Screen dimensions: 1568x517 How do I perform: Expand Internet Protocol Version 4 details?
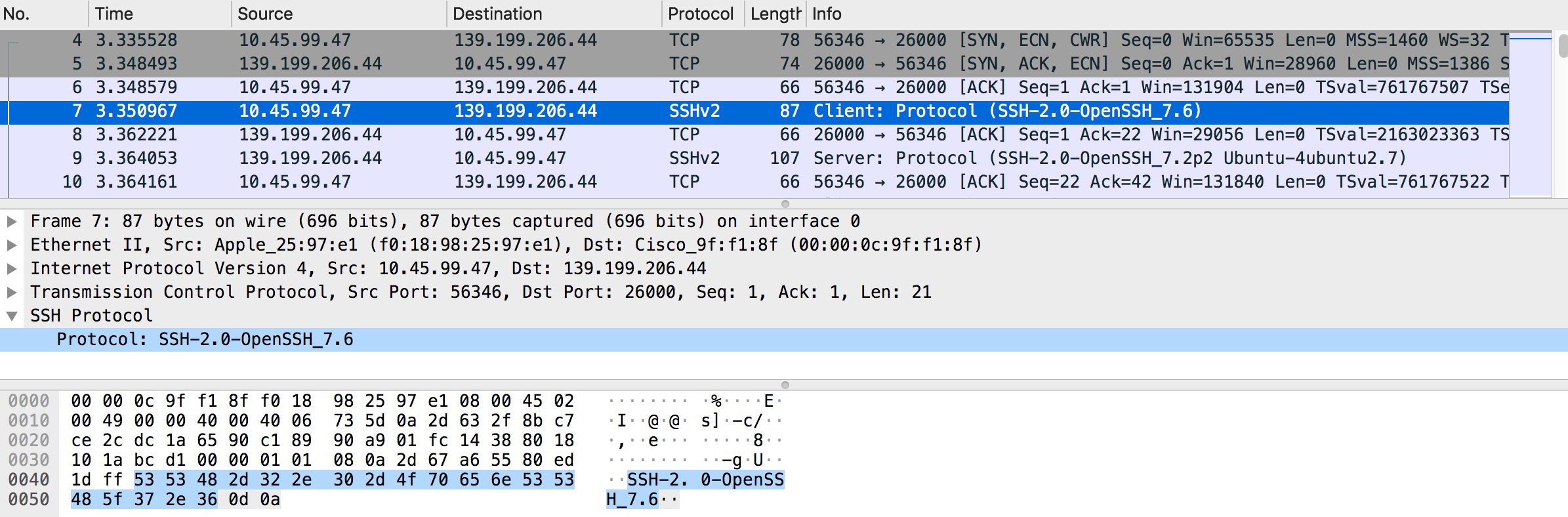pyautogui.click(x=12, y=269)
